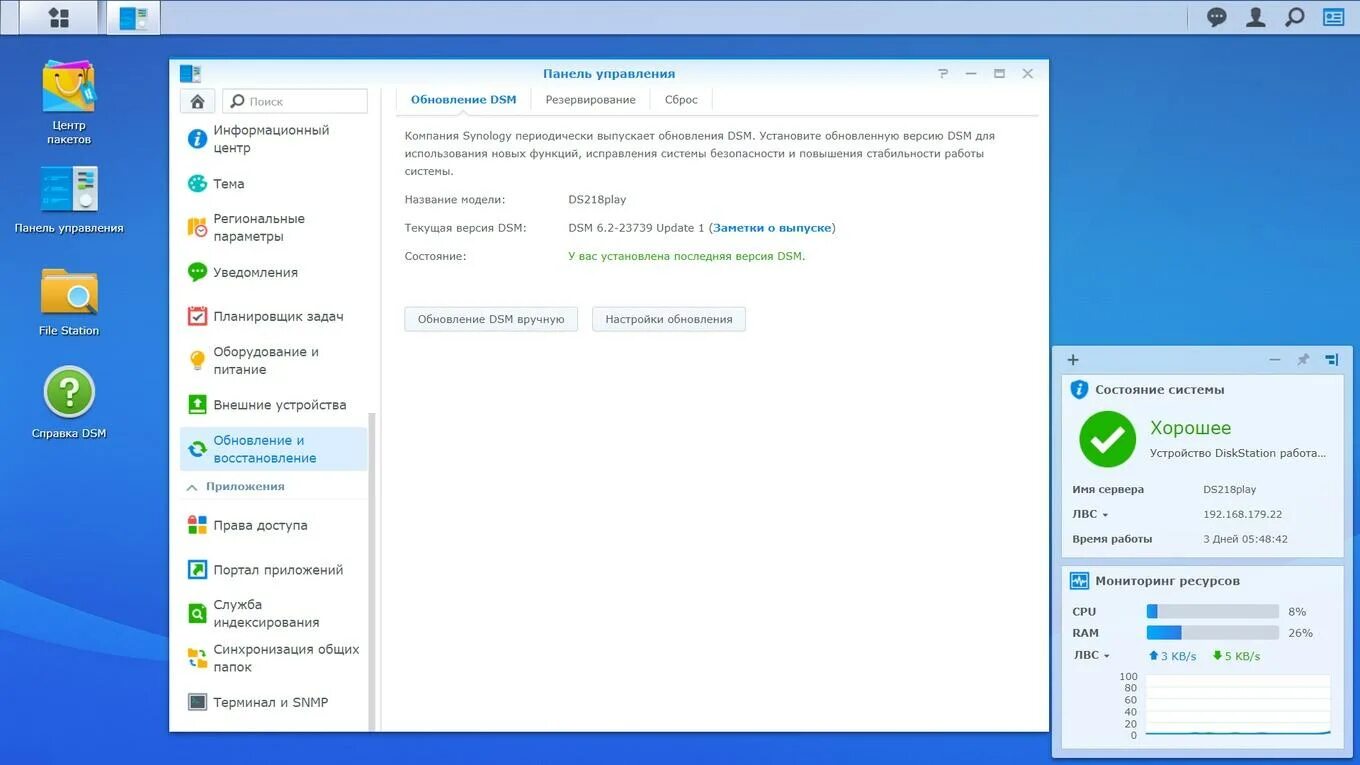
Task: Click IP address 192.168.179.22
Action: pos(1242,514)
